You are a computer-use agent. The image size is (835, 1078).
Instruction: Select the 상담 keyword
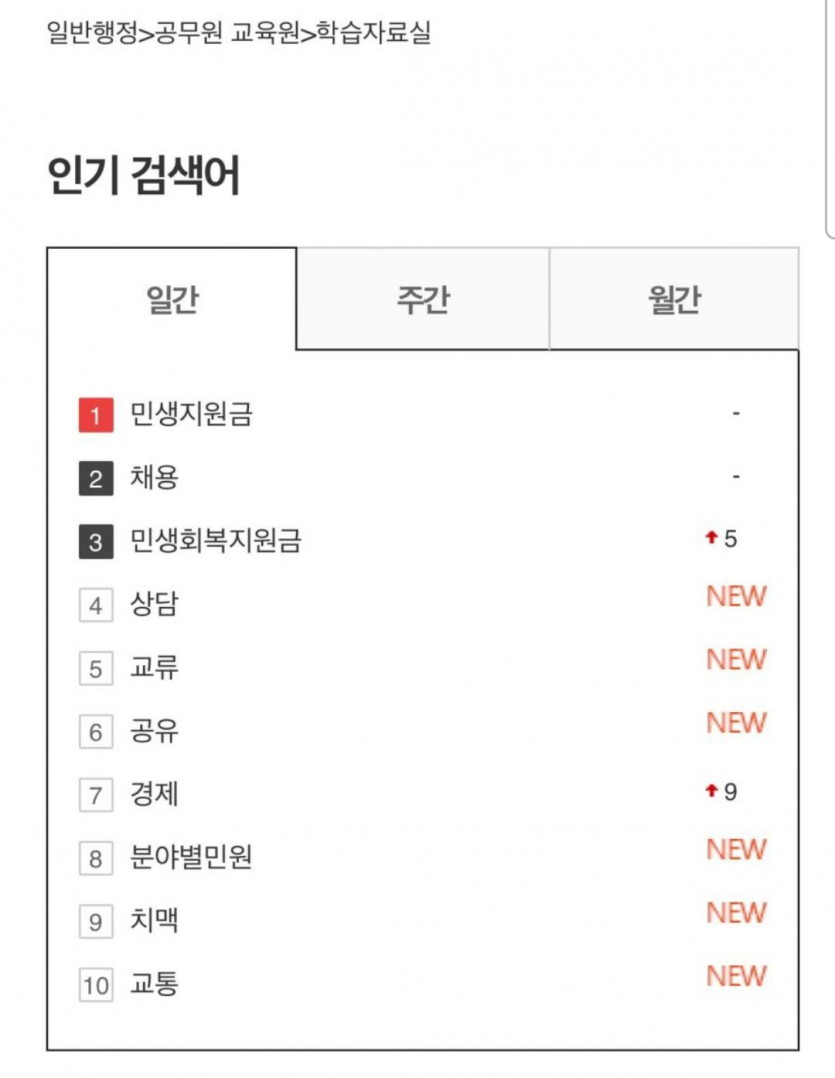coord(155,604)
